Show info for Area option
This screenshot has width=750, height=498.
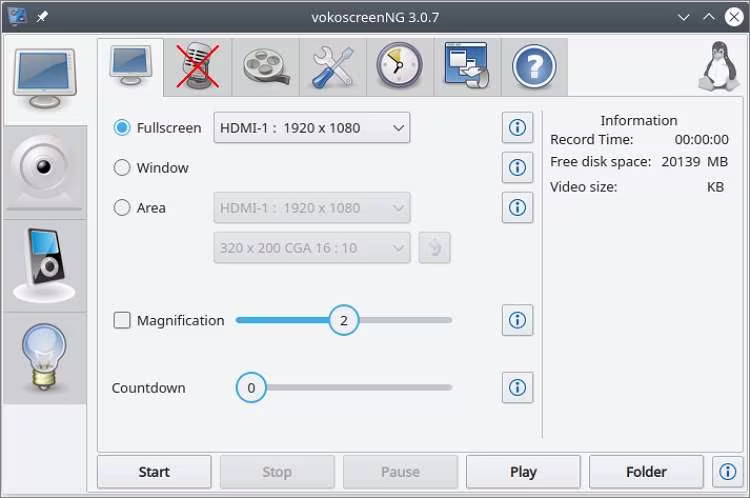pos(518,208)
